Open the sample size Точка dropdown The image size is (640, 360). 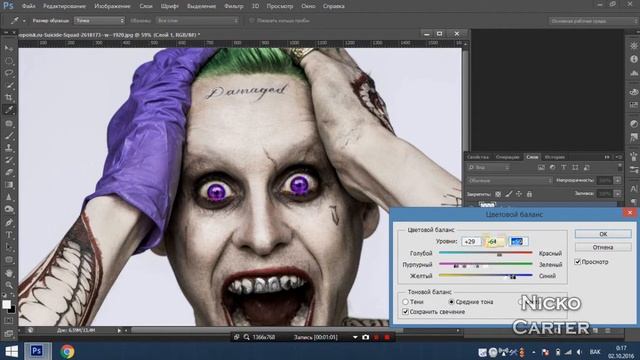pos(99,20)
